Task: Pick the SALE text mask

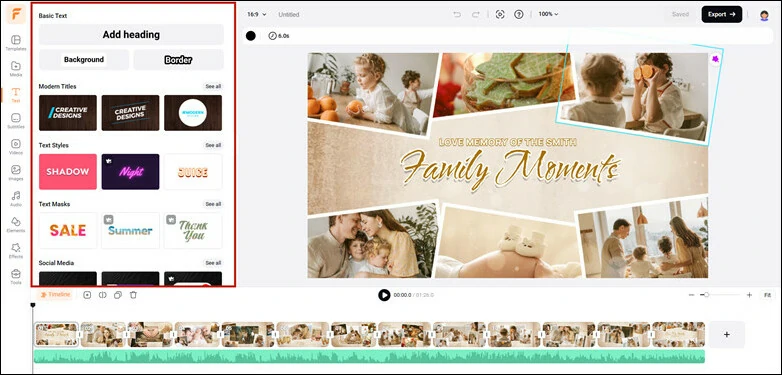Action: pos(68,230)
